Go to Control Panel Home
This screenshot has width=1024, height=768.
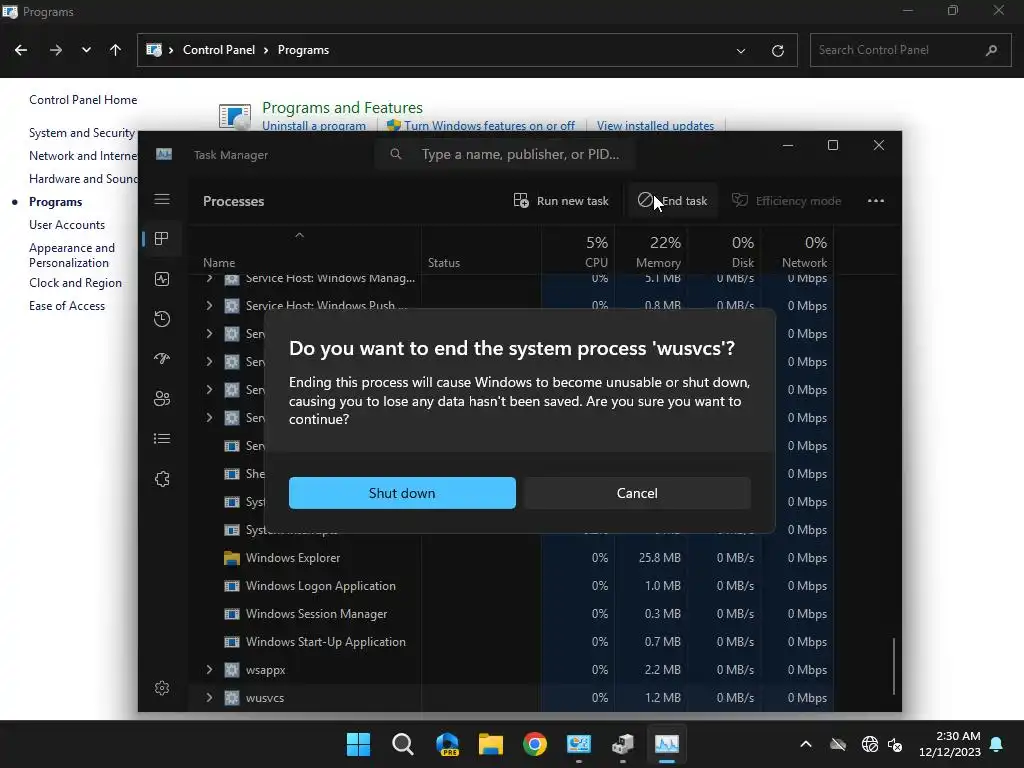[83, 100]
